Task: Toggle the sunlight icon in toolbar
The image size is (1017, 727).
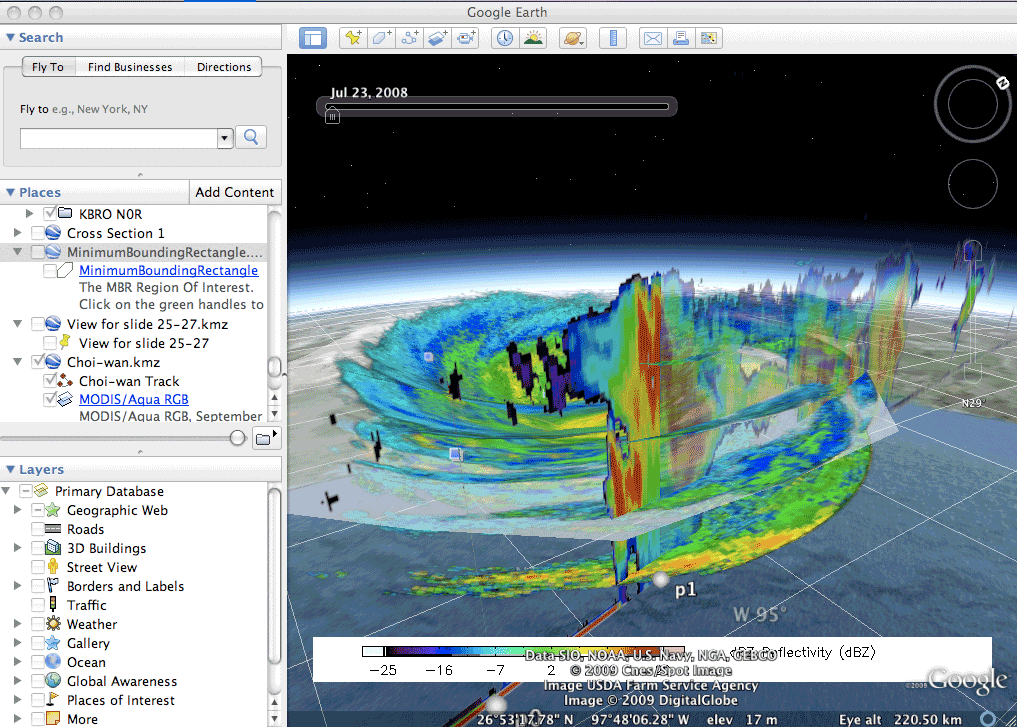Action: click(533, 39)
